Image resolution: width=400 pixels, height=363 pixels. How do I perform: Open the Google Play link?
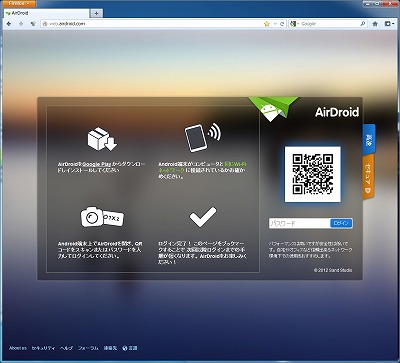tap(97, 164)
